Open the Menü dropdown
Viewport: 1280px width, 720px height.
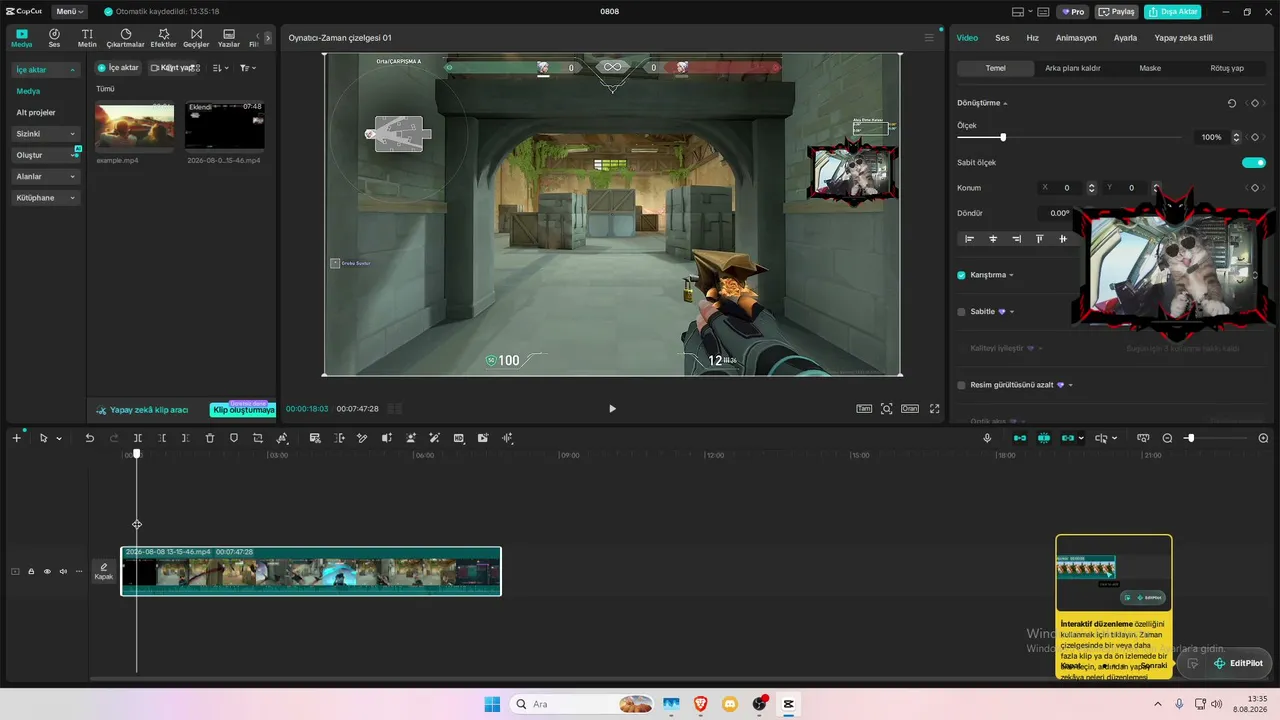click(x=69, y=12)
